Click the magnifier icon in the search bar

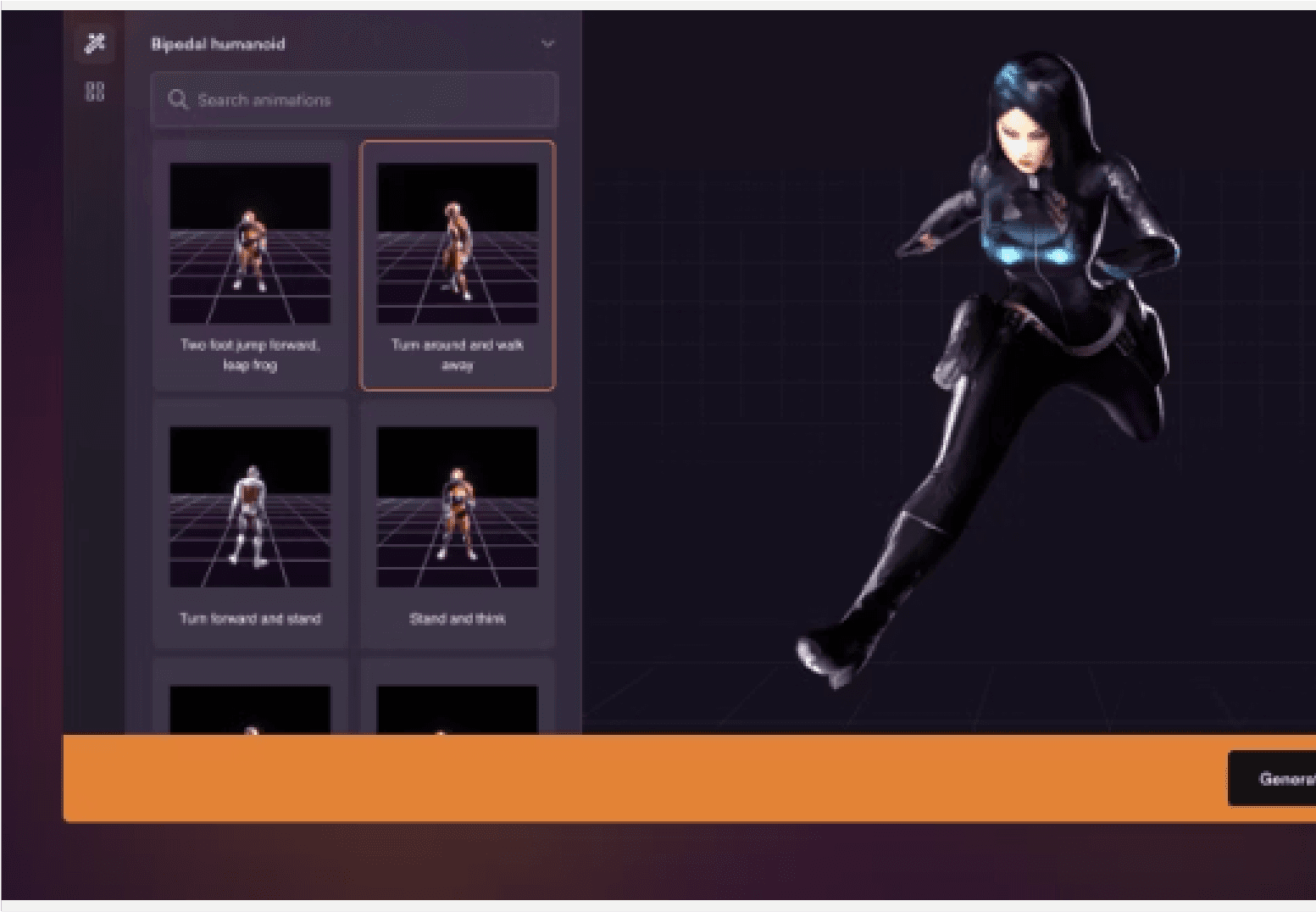179,99
